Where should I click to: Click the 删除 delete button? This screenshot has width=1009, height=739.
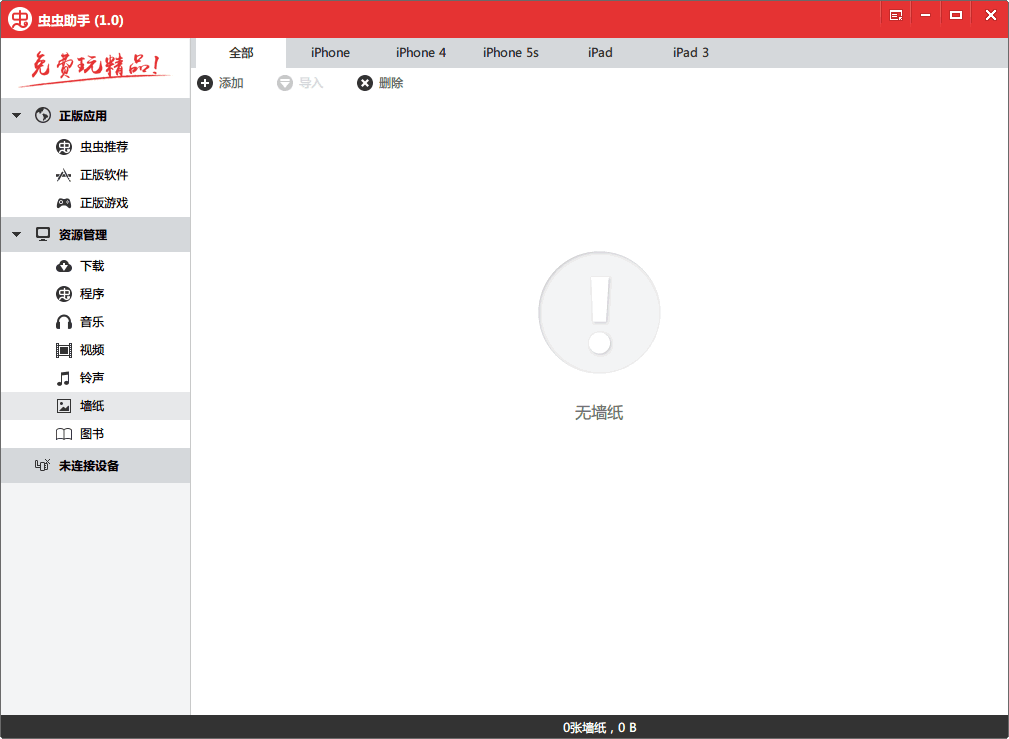point(380,83)
